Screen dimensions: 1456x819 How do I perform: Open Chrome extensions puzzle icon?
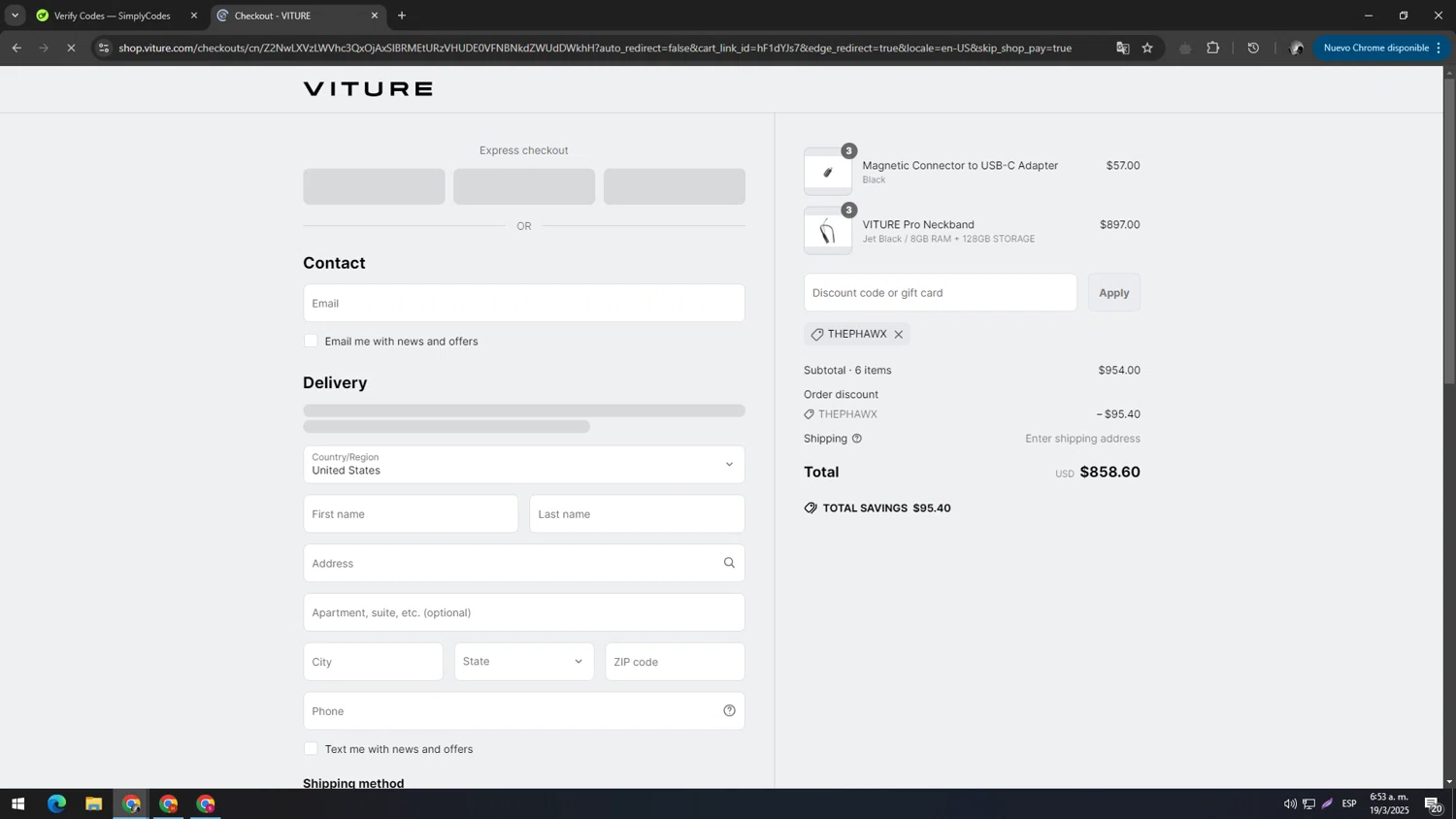coord(1213,48)
